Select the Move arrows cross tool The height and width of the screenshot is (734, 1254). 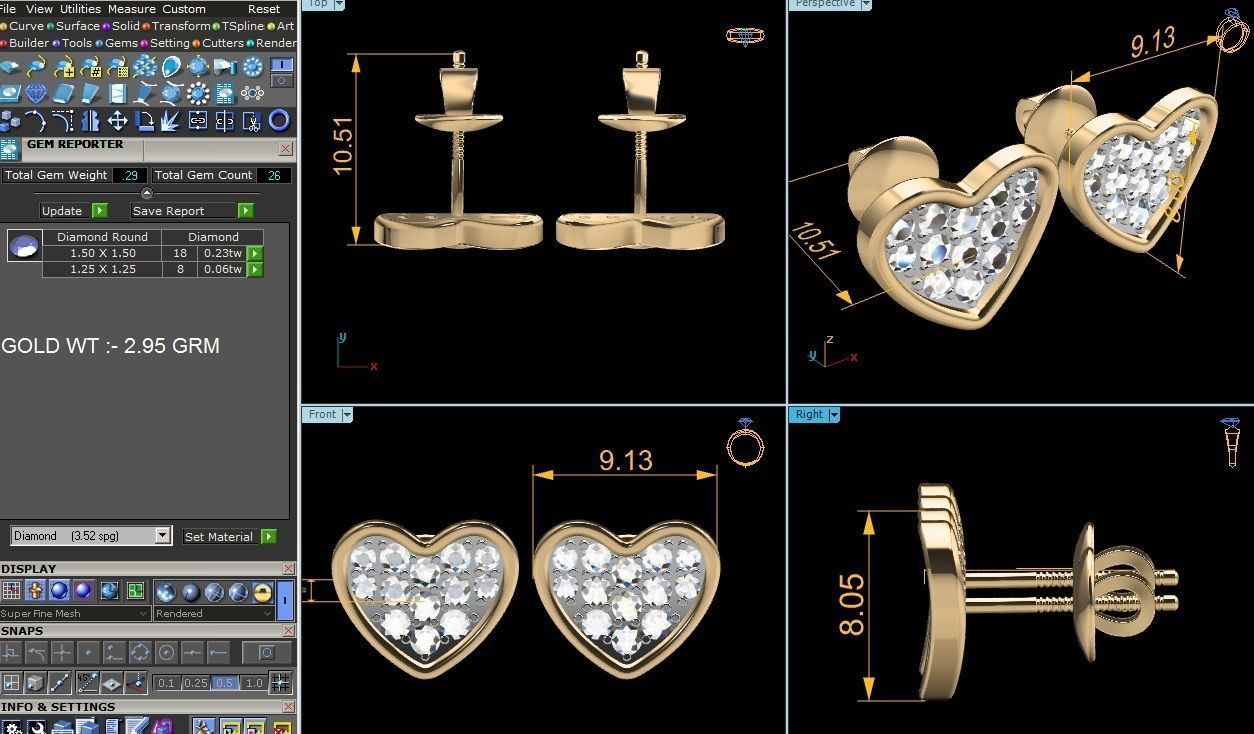pos(117,121)
